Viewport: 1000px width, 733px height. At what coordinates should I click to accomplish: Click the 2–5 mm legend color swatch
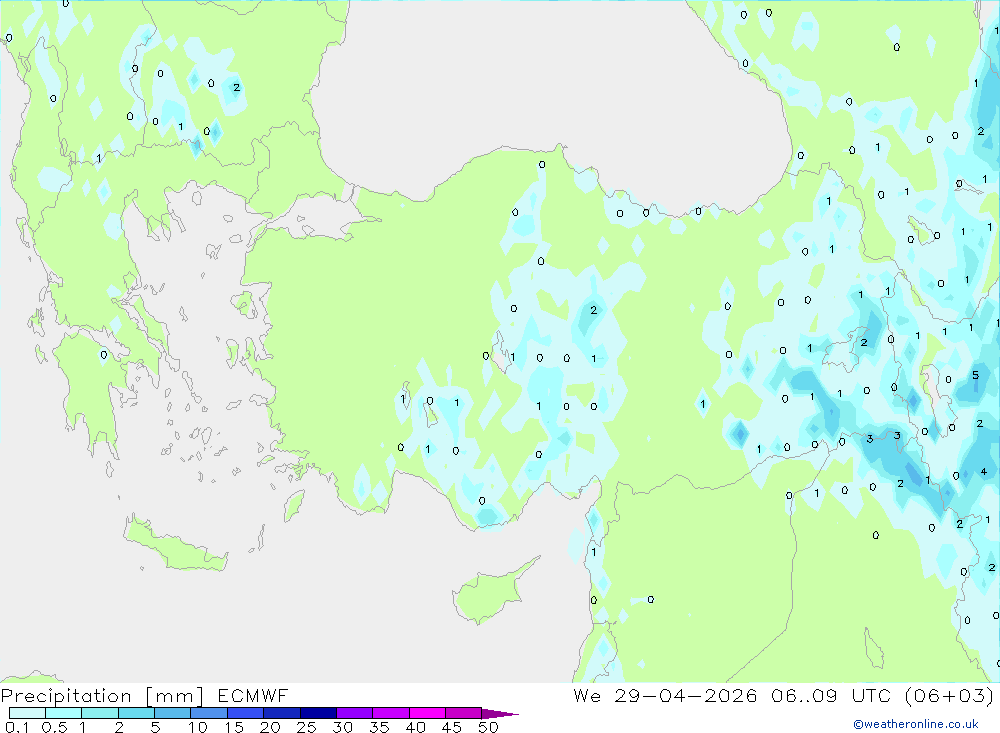(x=136, y=713)
